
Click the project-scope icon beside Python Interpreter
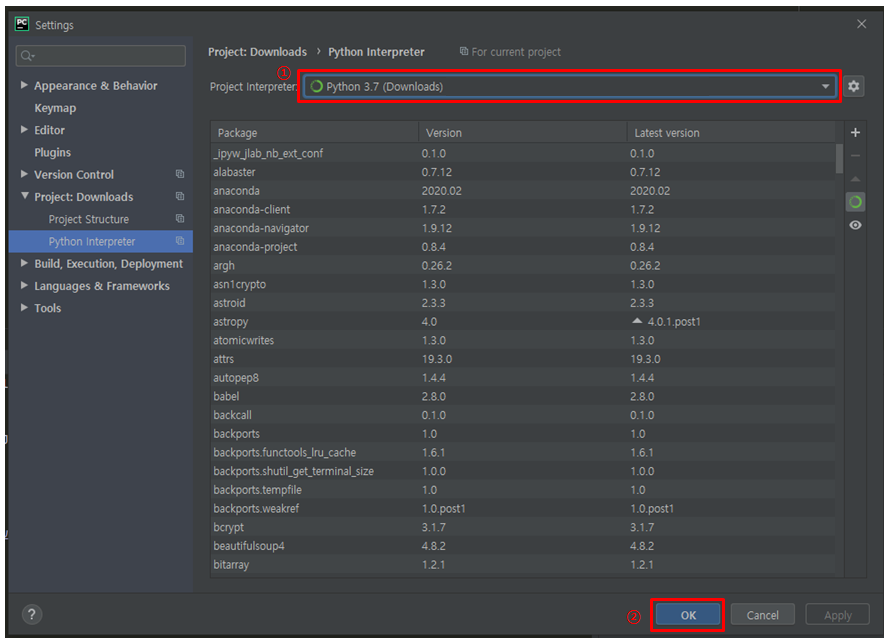point(180,241)
